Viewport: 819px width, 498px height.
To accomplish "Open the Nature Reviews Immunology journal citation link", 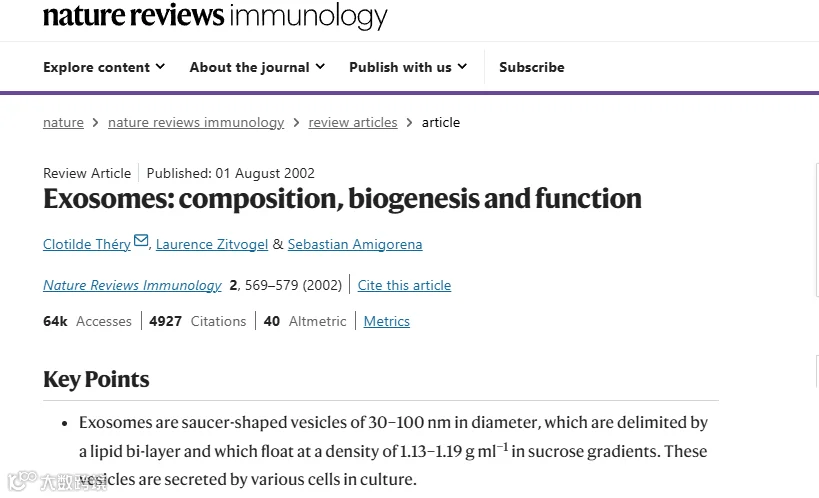I will 132,285.
